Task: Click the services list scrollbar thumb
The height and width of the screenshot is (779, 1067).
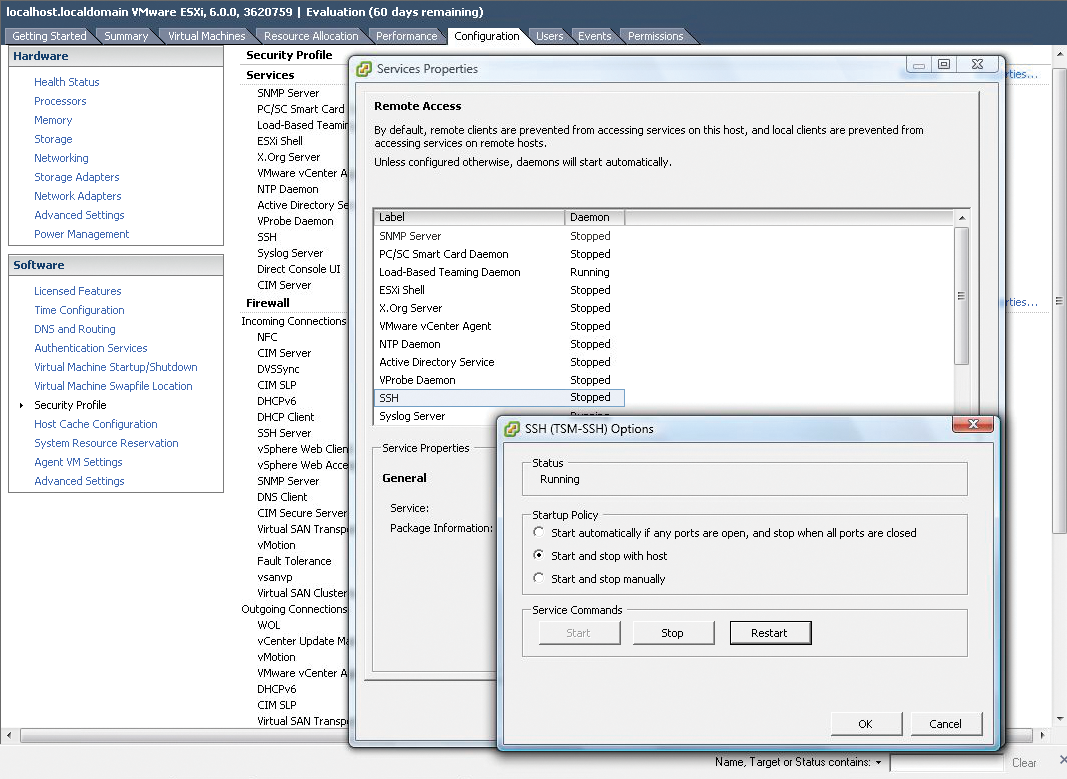Action: (x=962, y=296)
